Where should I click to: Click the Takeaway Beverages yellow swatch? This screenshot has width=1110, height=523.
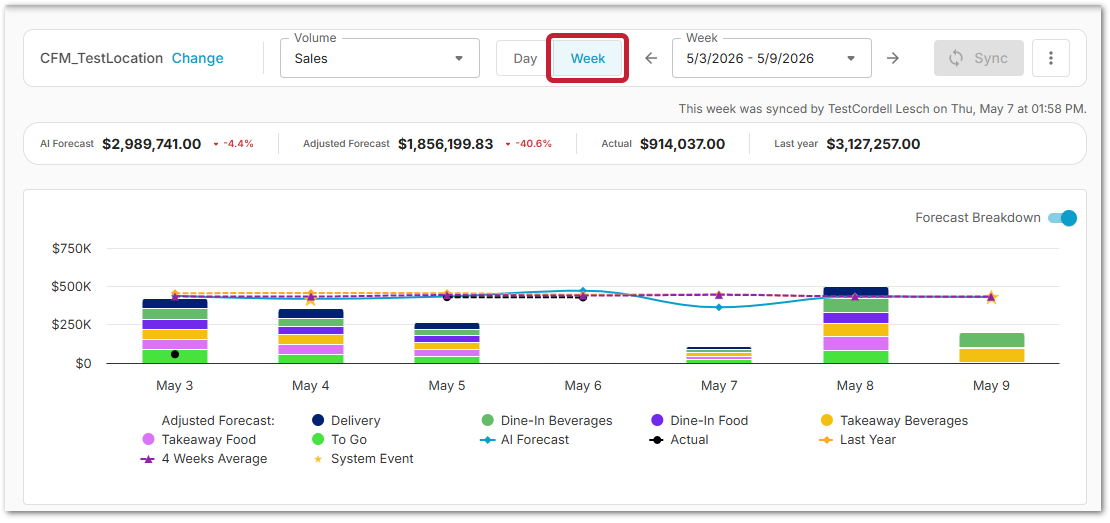point(827,420)
